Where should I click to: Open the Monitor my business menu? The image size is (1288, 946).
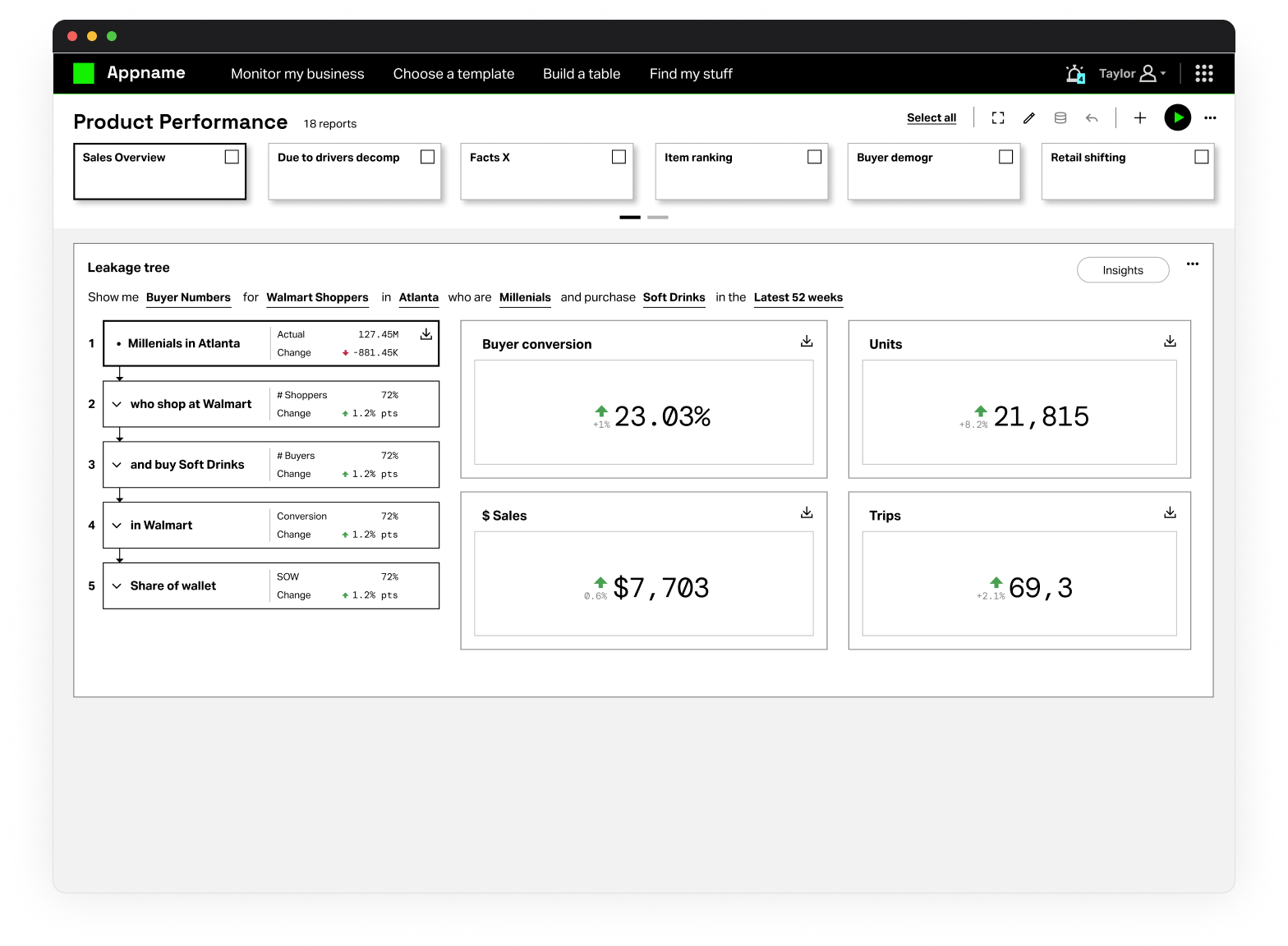[x=297, y=74]
